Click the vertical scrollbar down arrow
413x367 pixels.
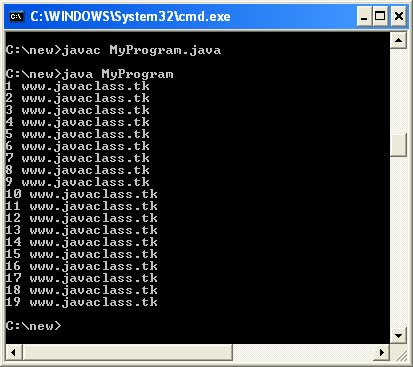[x=399, y=335]
